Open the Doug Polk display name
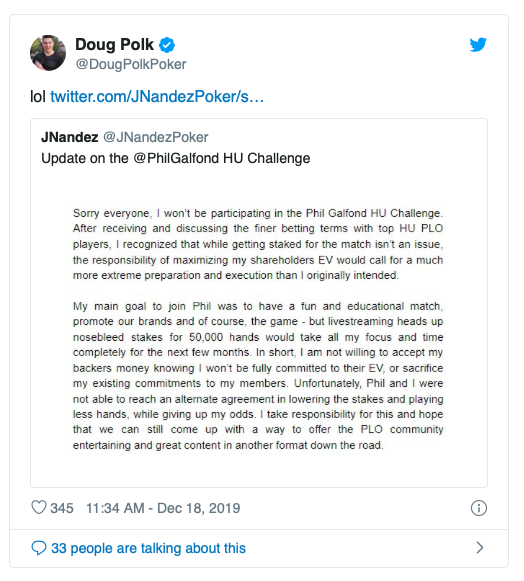 tap(114, 44)
